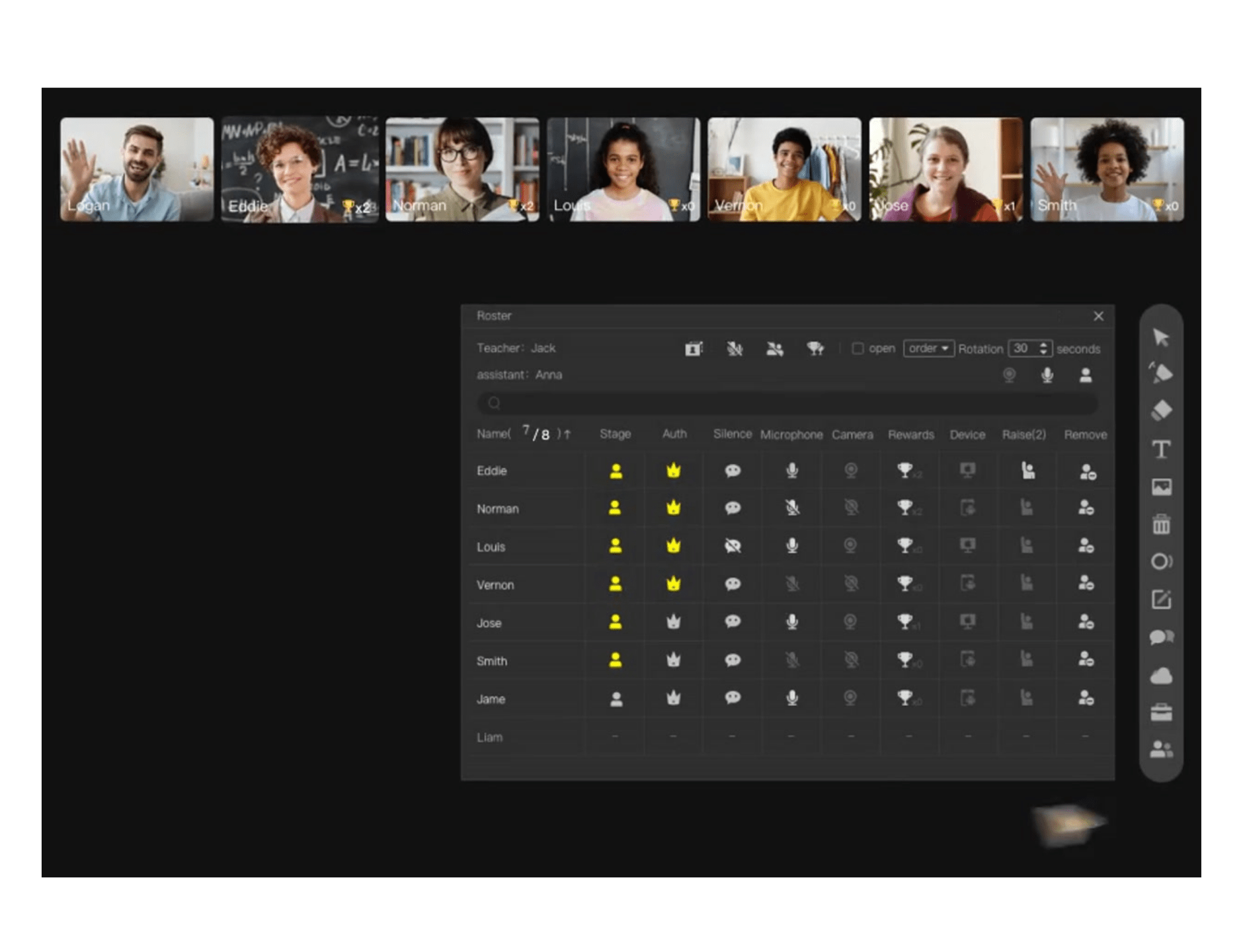Remove Vernon from the classroom
Image resolution: width=1243 pixels, height=952 pixels.
point(1086,583)
